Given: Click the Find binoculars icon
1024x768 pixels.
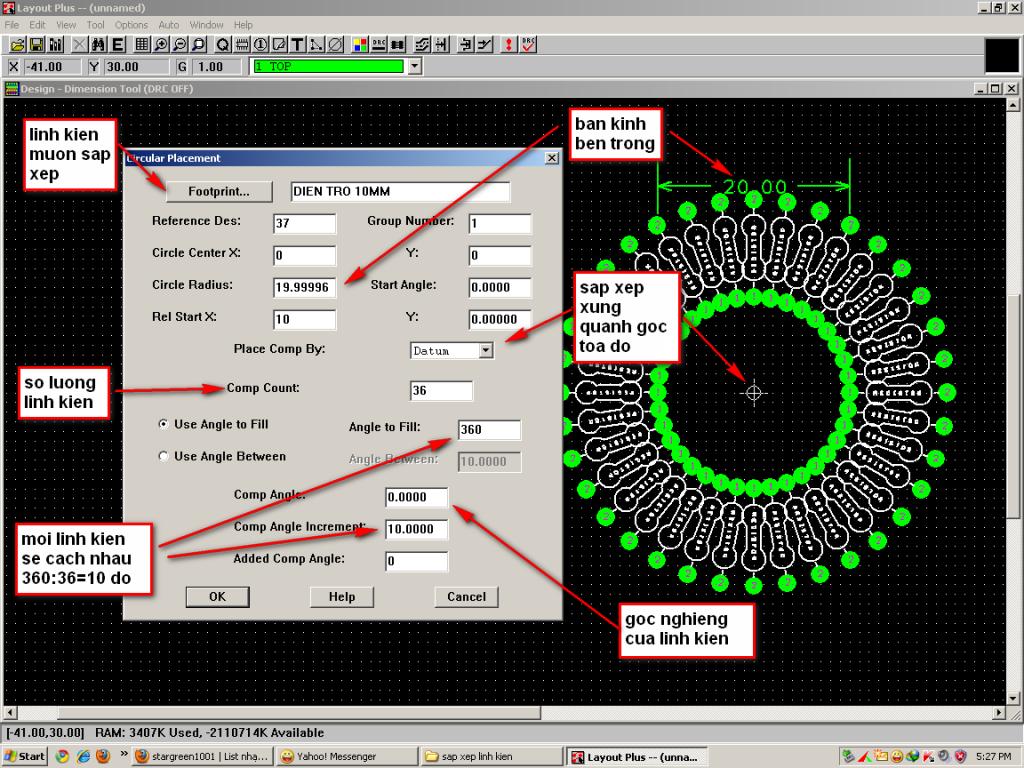Looking at the screenshot, I should 98,45.
